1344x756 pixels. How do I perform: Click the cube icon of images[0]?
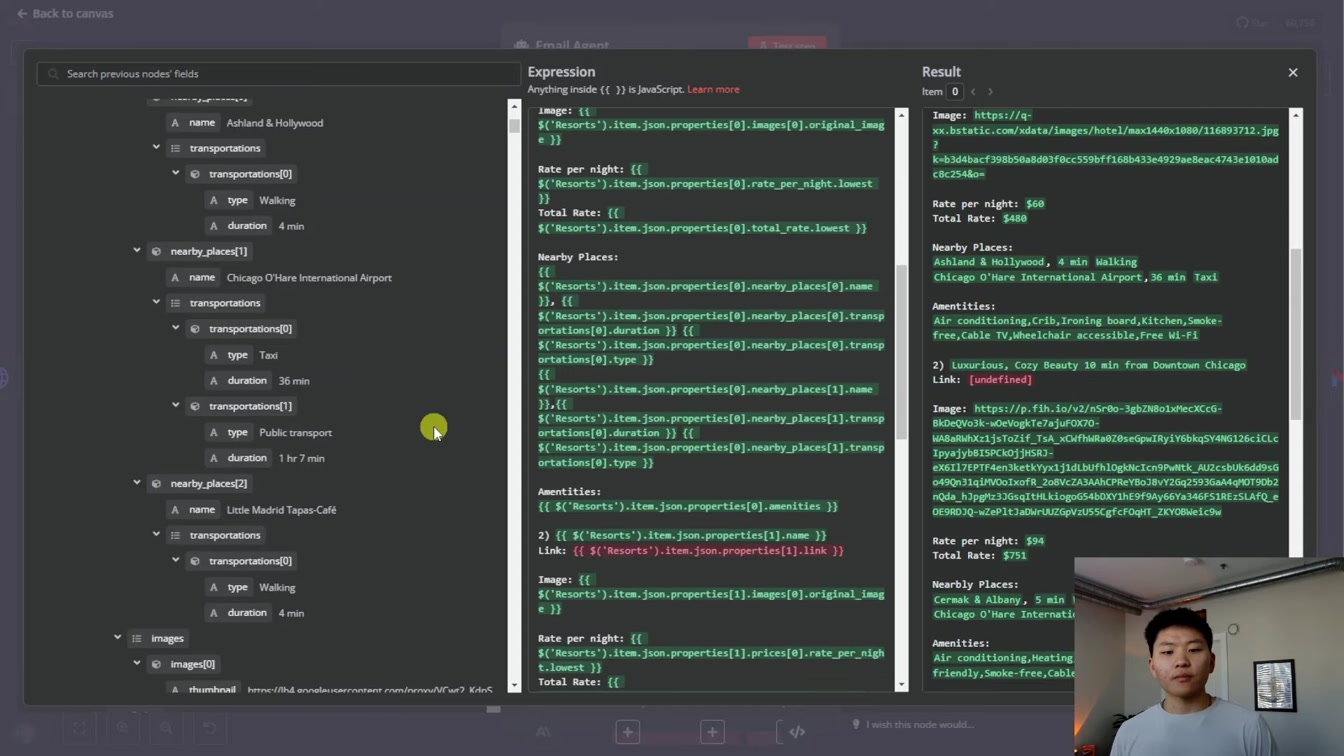click(156, 664)
